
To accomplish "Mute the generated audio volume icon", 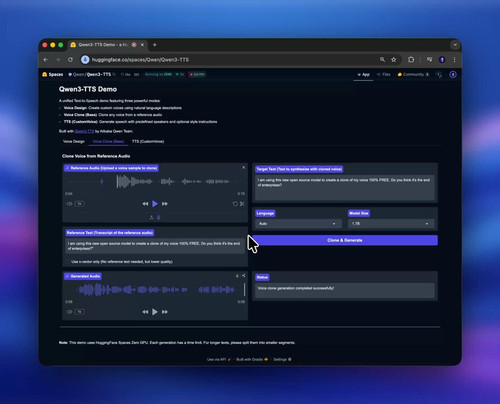I will coord(69,312).
